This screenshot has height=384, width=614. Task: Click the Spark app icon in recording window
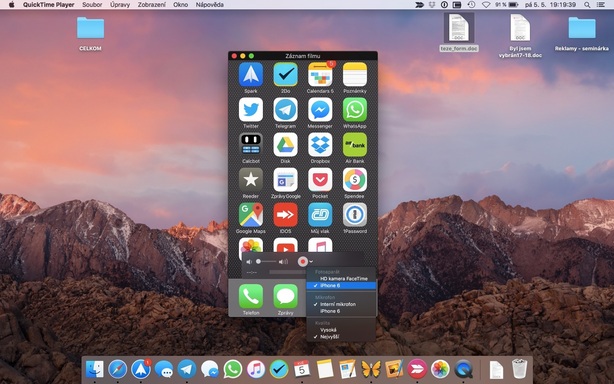point(251,74)
